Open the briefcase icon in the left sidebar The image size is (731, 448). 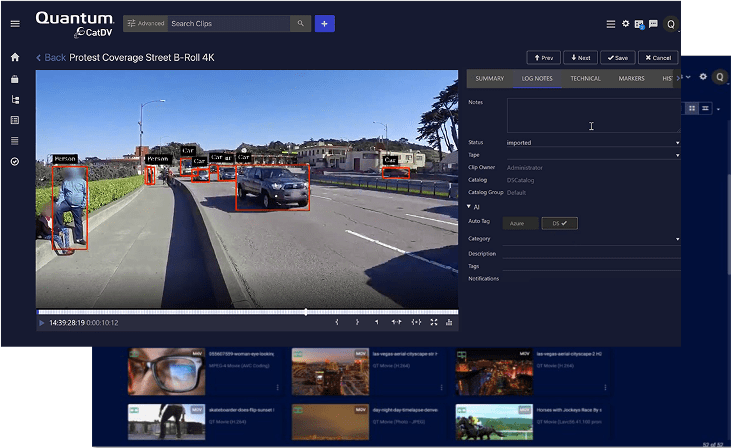[15, 78]
